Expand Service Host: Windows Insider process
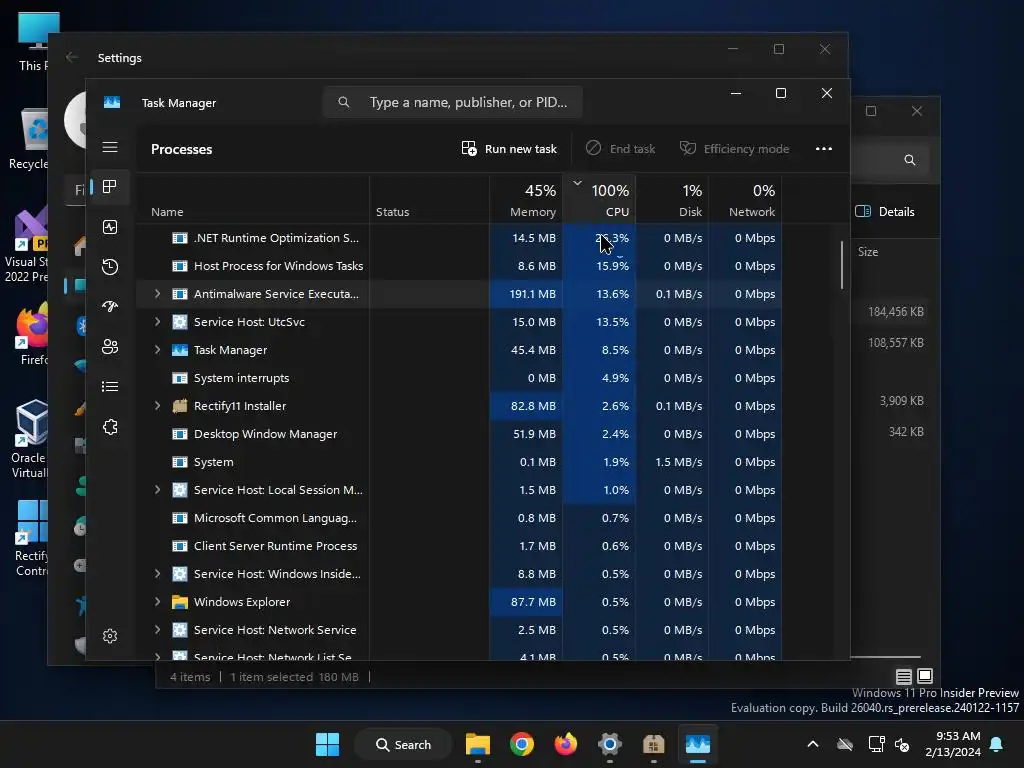The width and height of the screenshot is (1024, 768). [157, 574]
